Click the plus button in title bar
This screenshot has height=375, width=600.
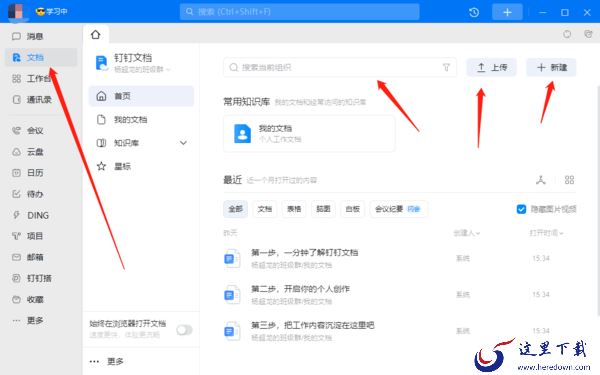point(507,12)
